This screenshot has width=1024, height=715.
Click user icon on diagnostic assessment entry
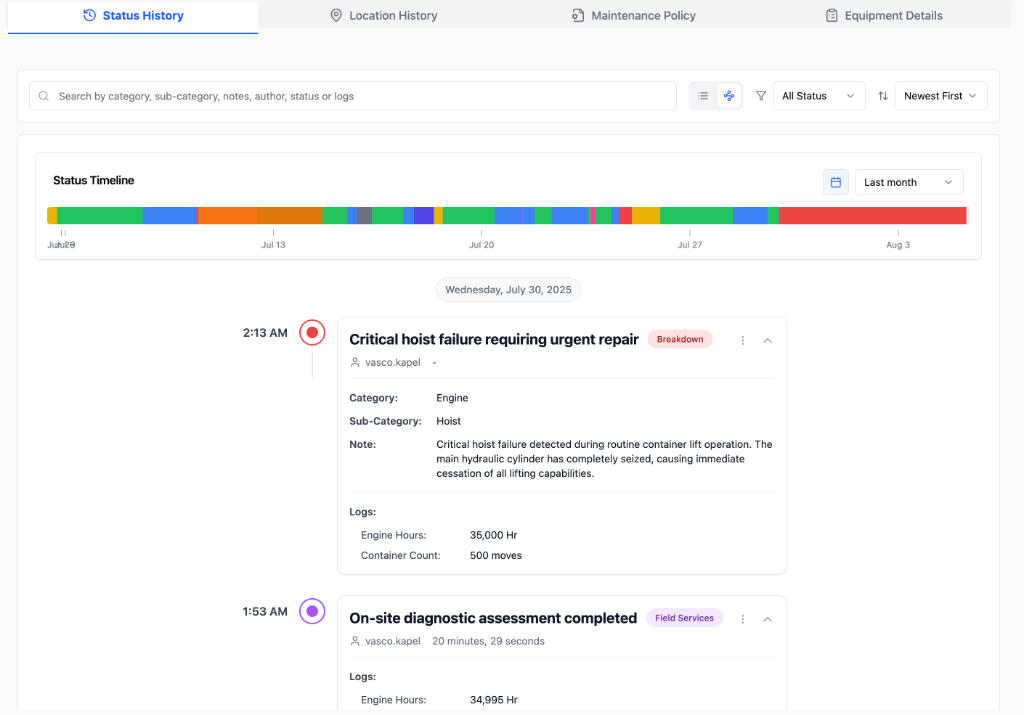coord(355,641)
